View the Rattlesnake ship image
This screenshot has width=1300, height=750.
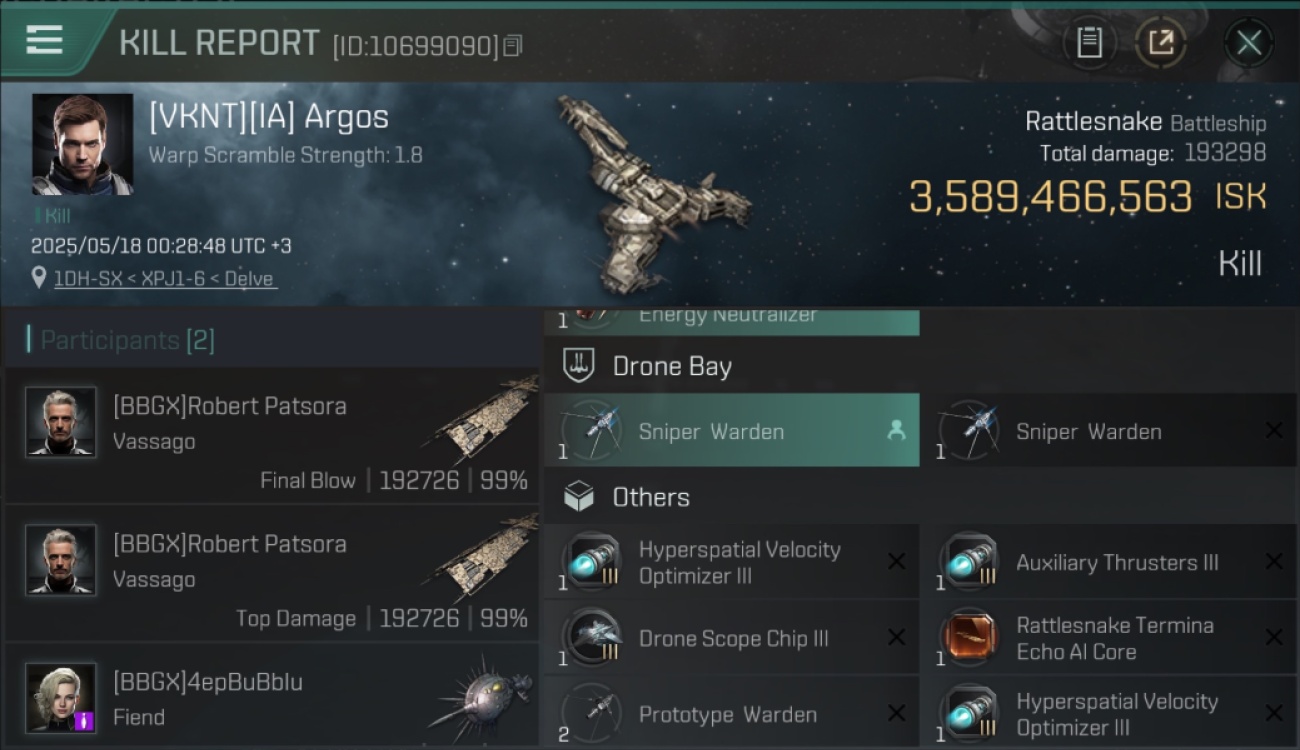pyautogui.click(x=650, y=190)
